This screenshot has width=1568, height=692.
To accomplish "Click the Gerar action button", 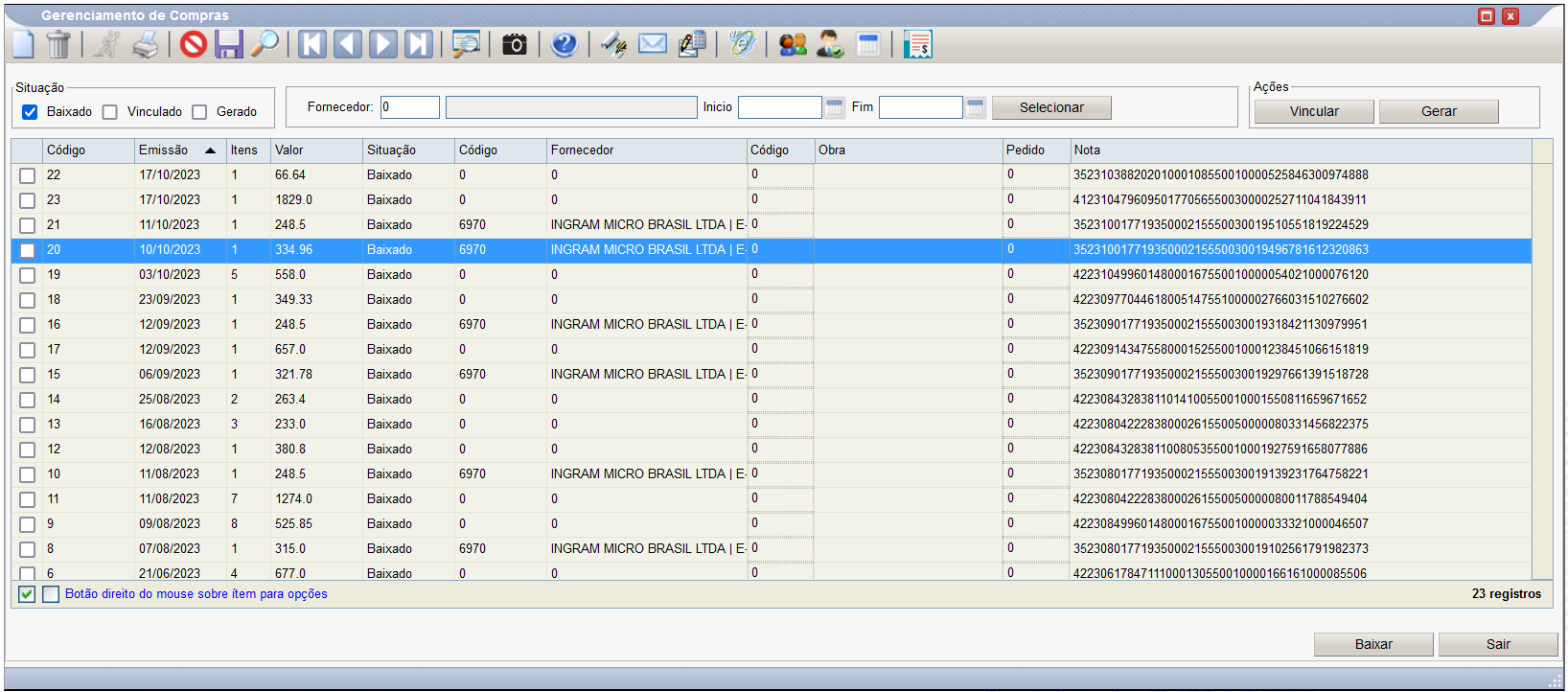I will click(x=1439, y=111).
